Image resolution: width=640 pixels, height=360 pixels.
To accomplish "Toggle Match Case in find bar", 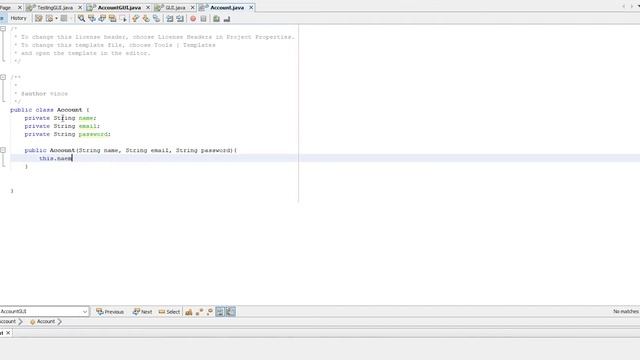I will pyautogui.click(x=189, y=312).
